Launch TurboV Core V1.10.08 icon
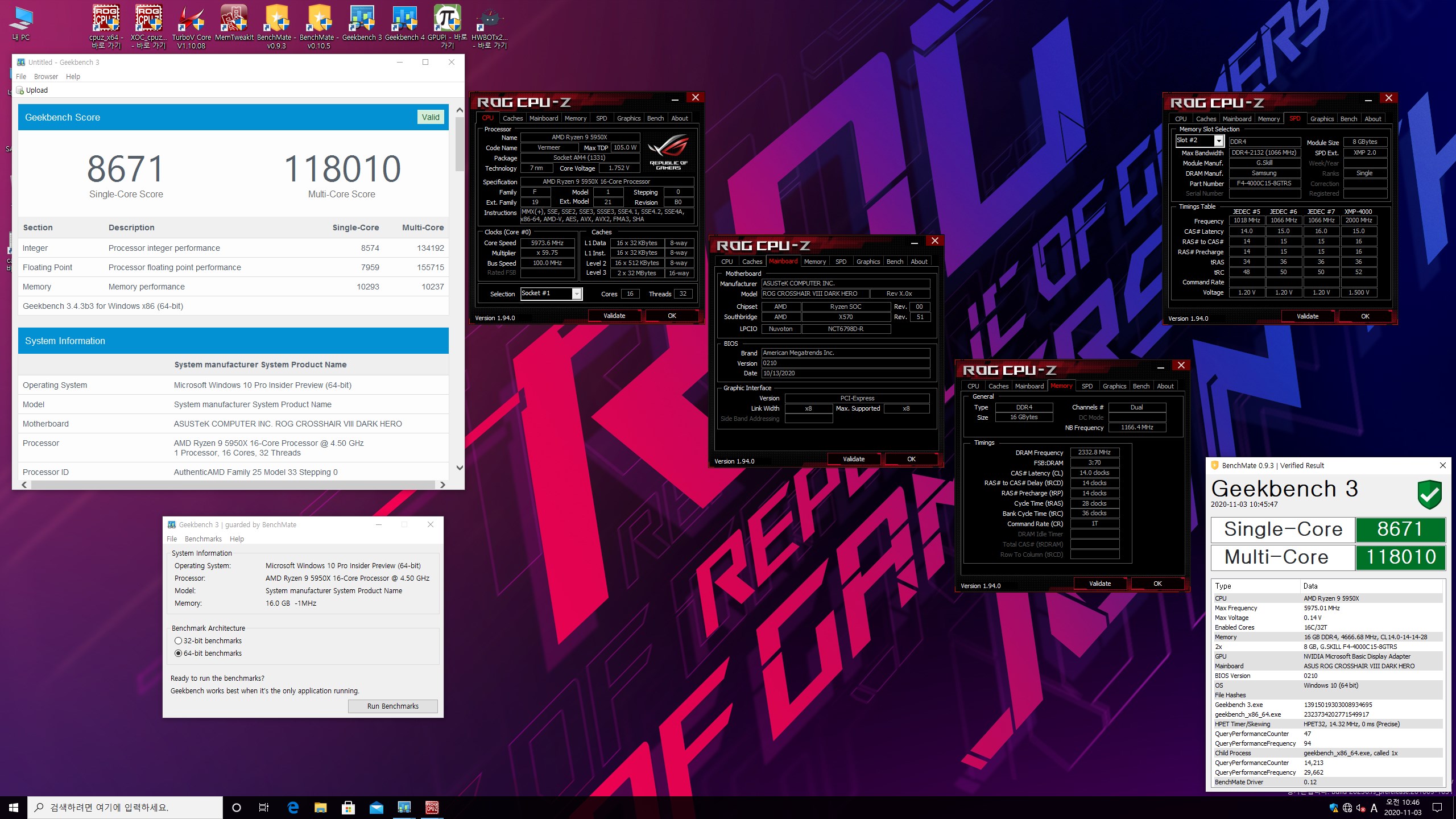Screen dimensions: 1456x819 coord(191,27)
